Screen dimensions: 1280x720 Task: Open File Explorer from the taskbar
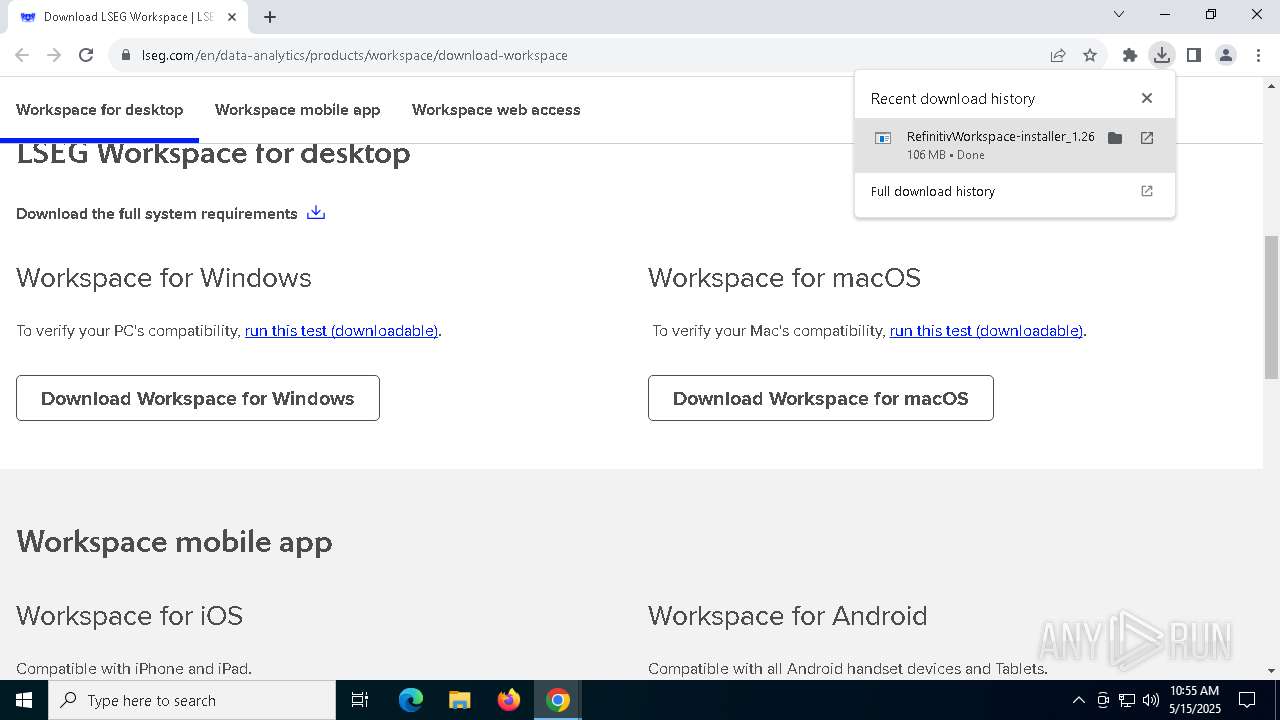[x=460, y=700]
